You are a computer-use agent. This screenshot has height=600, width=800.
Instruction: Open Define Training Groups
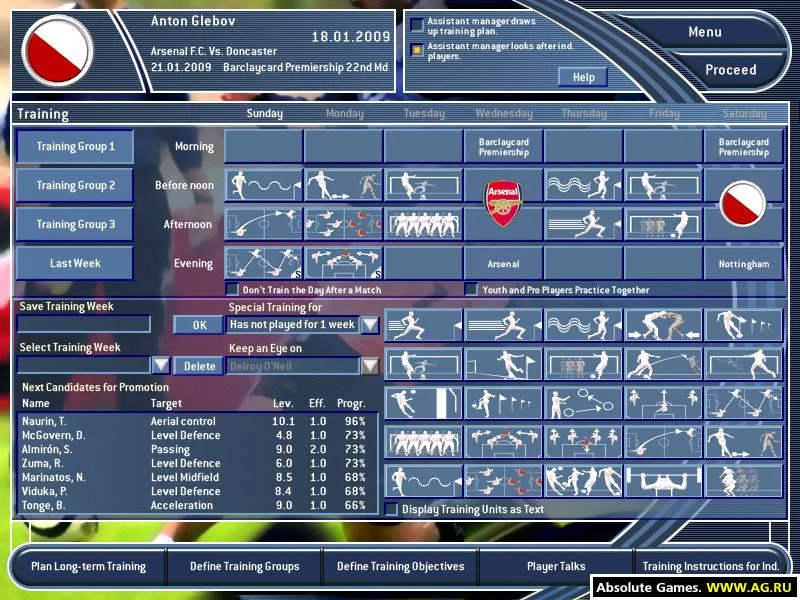point(244,566)
